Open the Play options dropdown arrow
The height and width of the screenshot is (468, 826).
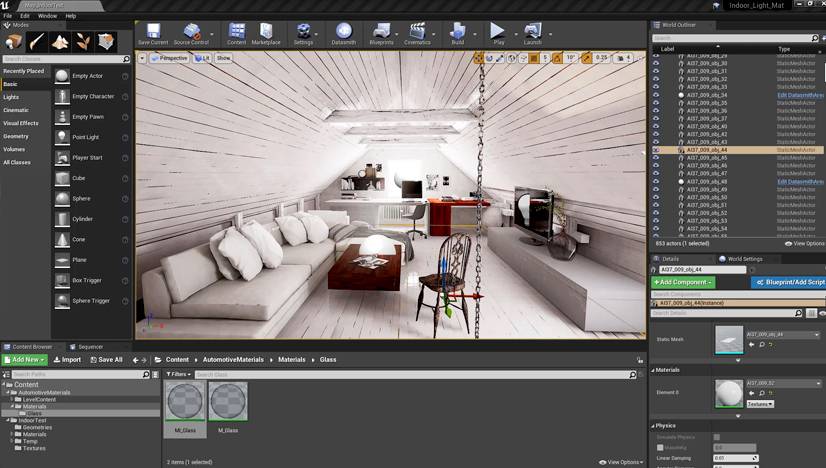[516, 34]
